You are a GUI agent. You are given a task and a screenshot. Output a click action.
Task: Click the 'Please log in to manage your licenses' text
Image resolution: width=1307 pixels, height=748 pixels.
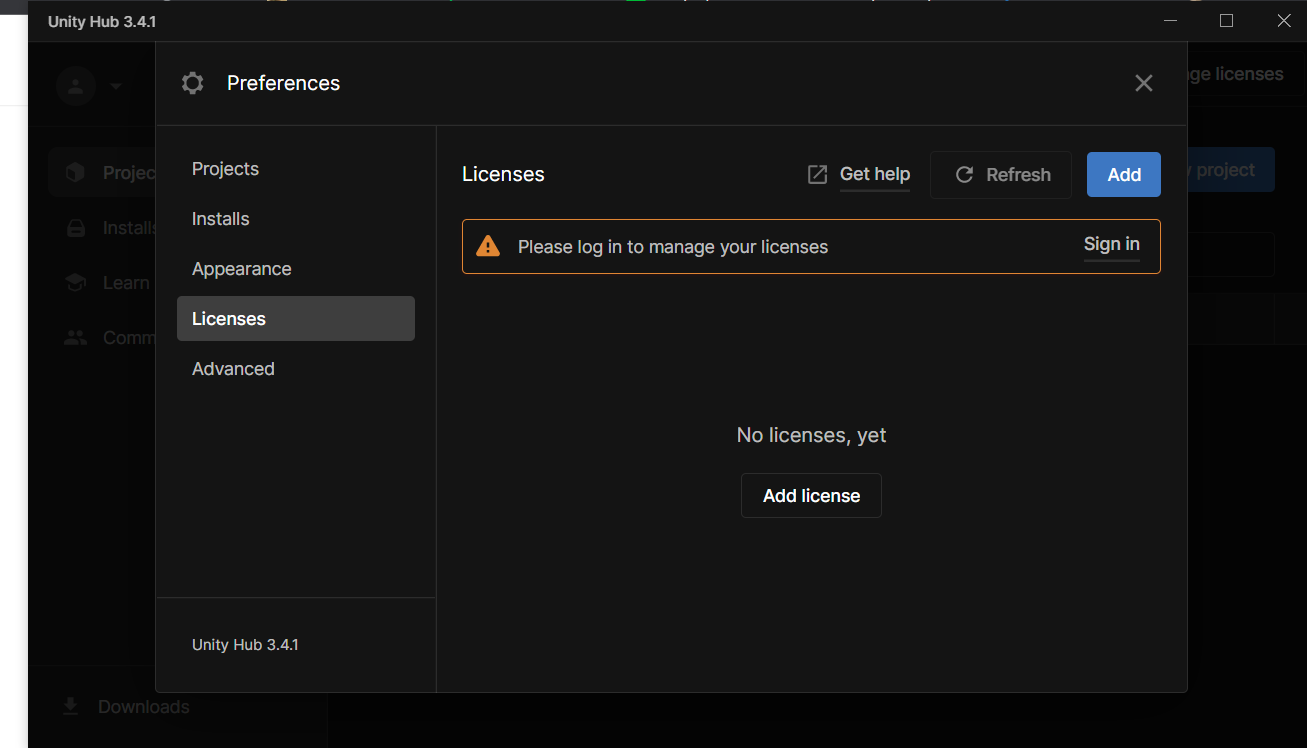pos(673,247)
